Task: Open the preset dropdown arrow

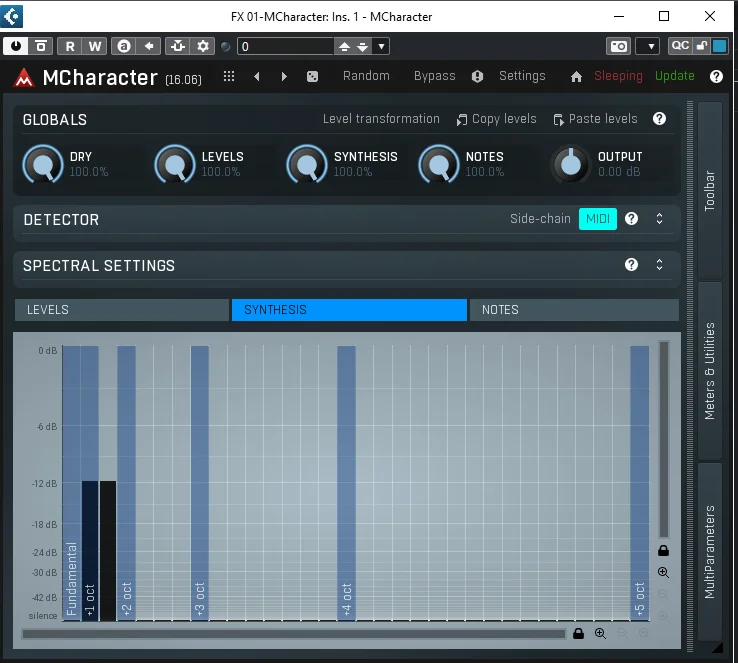Action: coord(381,46)
